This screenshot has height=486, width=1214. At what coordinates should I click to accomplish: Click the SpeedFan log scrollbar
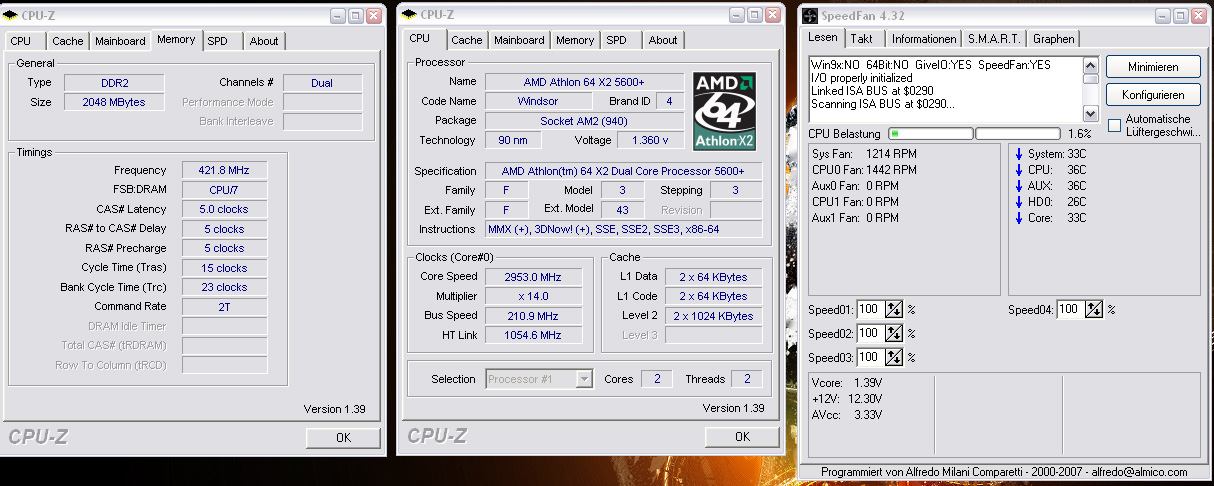point(1091,89)
